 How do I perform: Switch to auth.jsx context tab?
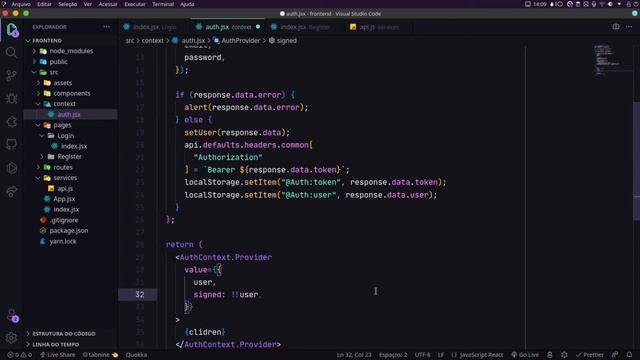pos(227,27)
